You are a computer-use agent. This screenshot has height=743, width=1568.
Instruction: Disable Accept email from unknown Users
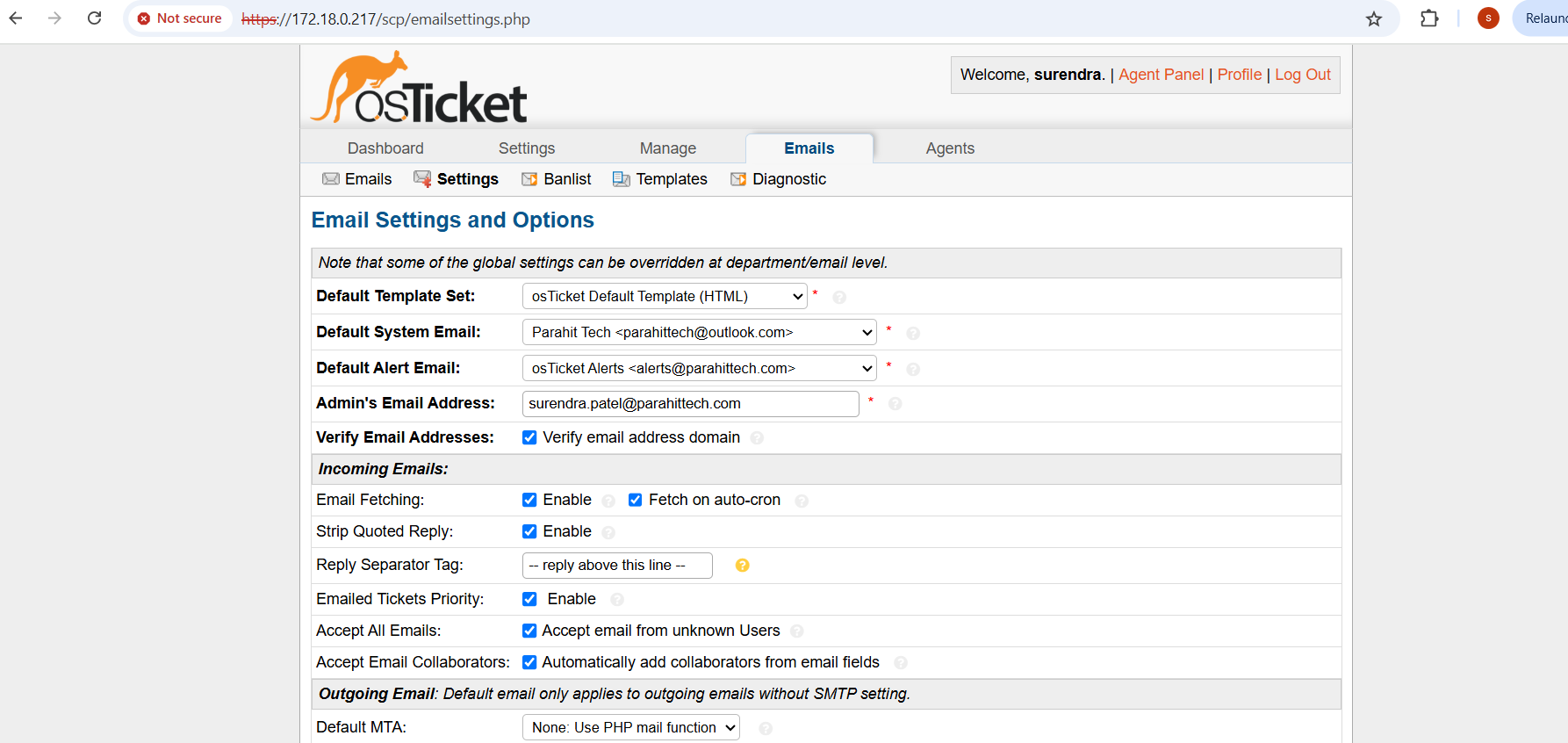coord(529,631)
